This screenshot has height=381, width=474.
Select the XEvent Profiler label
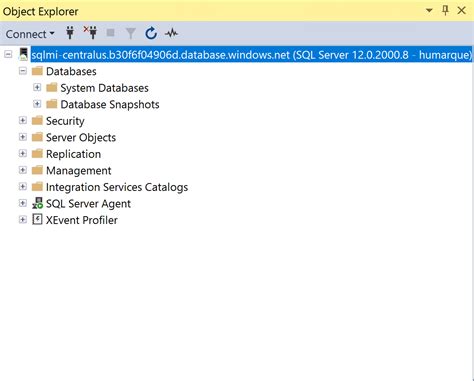click(82, 220)
